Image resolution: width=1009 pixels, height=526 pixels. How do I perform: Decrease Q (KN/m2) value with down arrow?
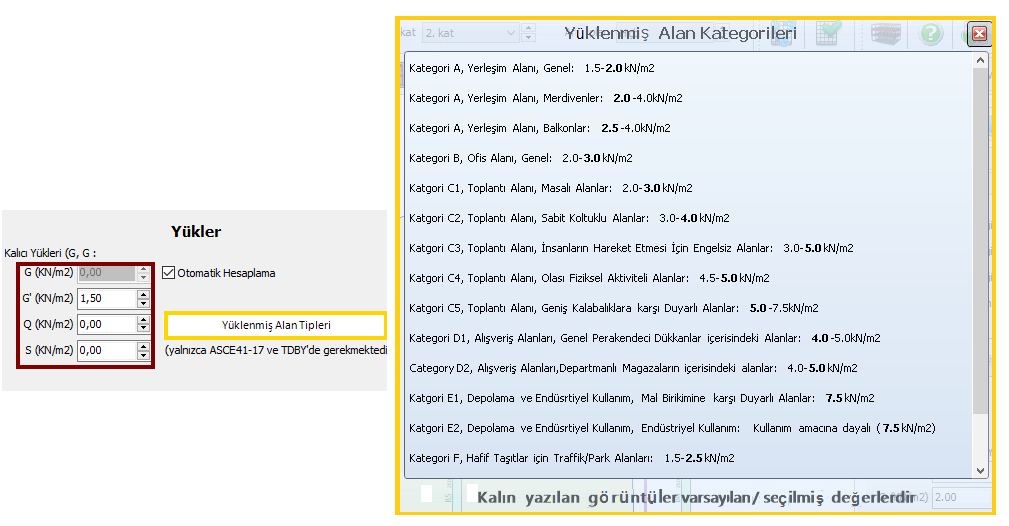point(144,329)
